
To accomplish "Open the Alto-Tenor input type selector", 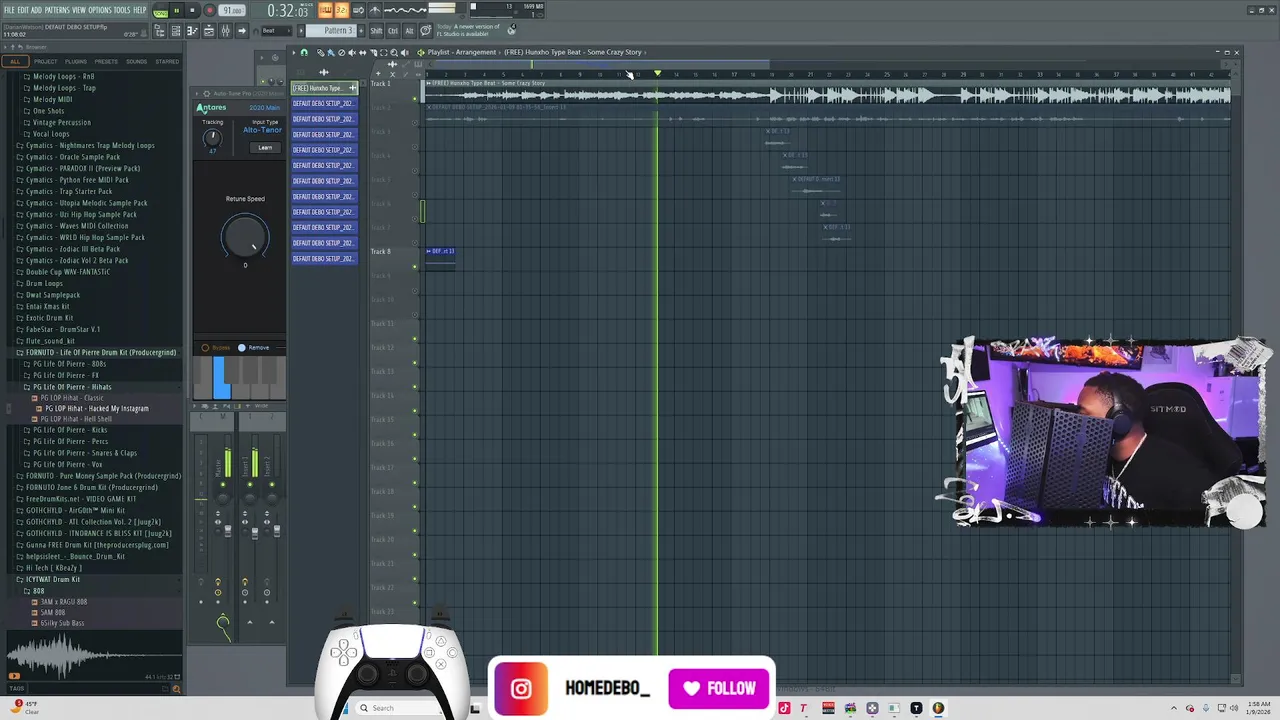I will pyautogui.click(x=262, y=130).
